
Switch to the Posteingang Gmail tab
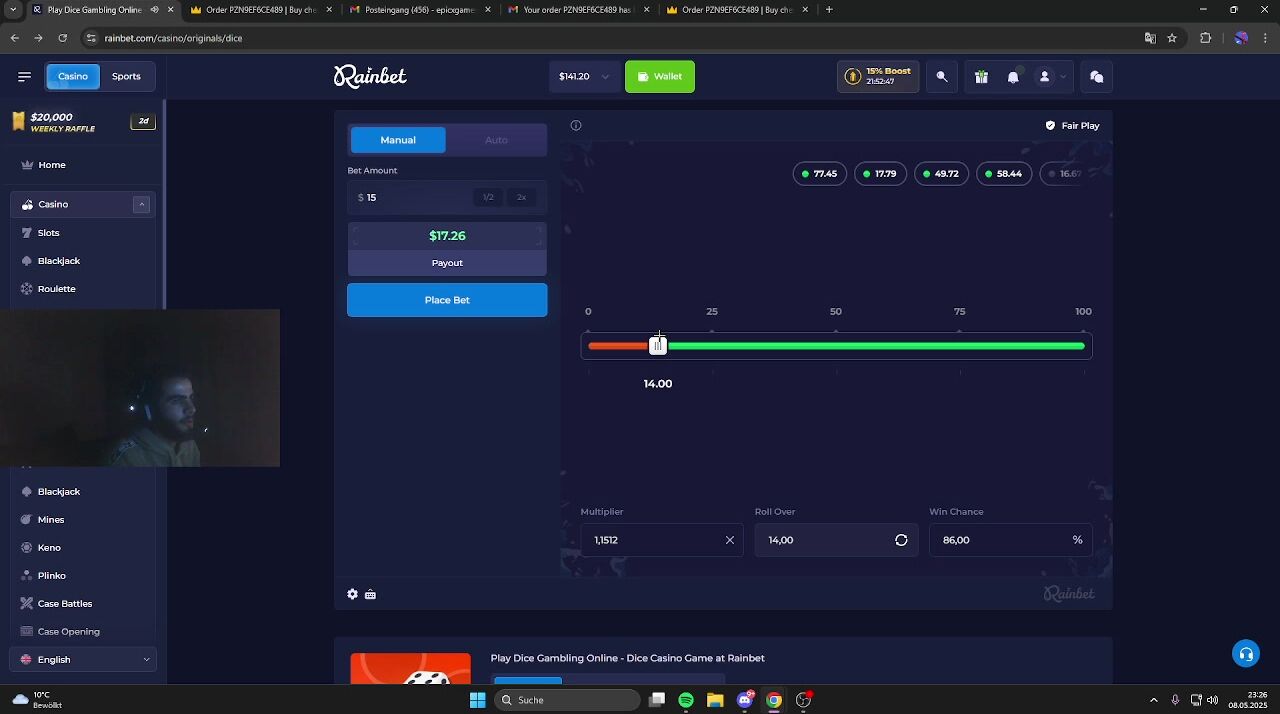419,10
